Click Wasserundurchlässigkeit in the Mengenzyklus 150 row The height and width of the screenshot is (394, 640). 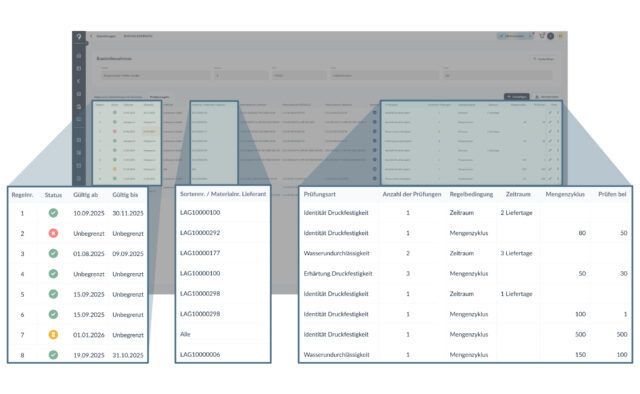click(337, 355)
